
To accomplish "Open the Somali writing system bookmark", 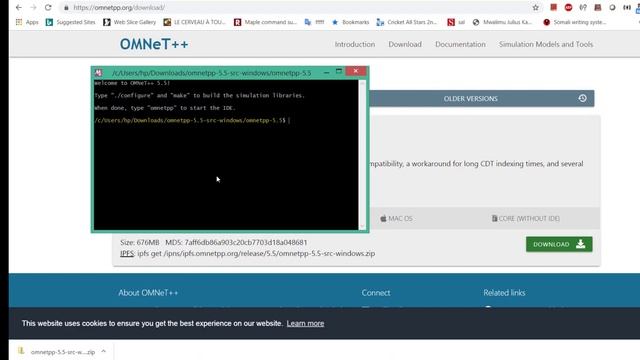I will (575, 22).
